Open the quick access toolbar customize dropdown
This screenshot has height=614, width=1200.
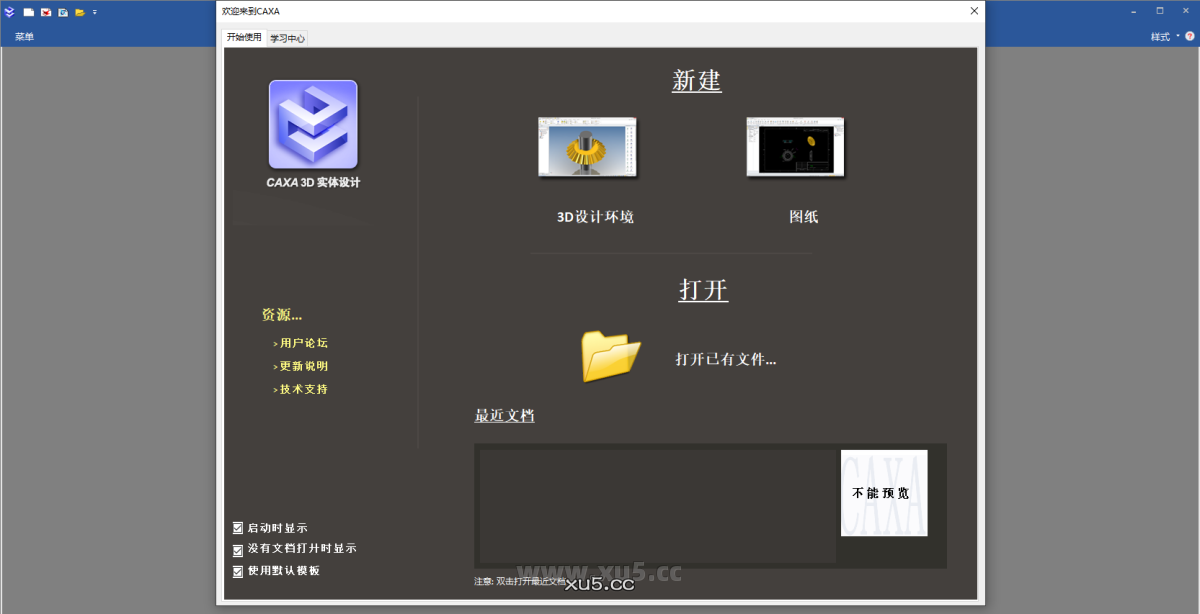pos(95,12)
